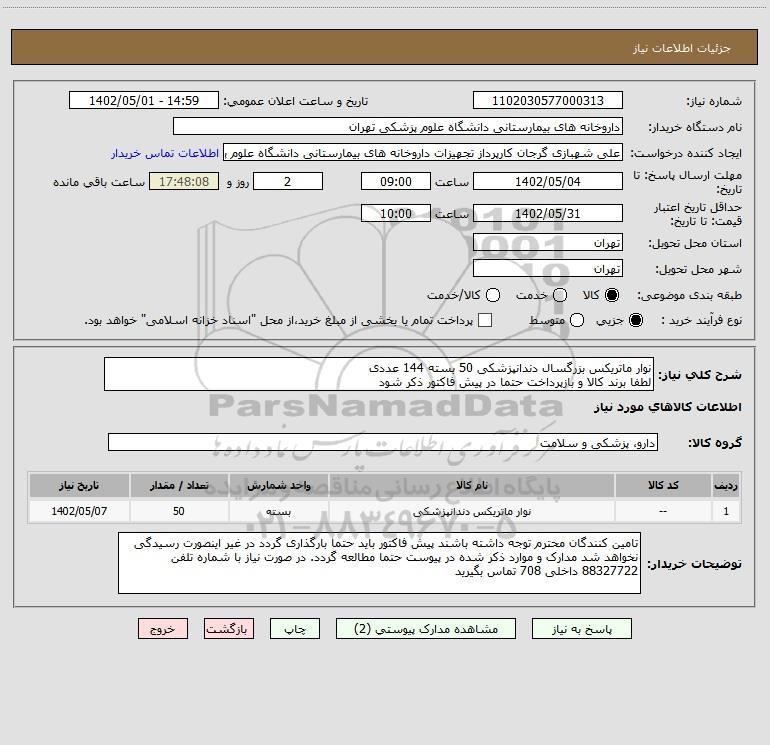Click the 'جزئیات اطلاعات نیاز' page header

pos(682,48)
